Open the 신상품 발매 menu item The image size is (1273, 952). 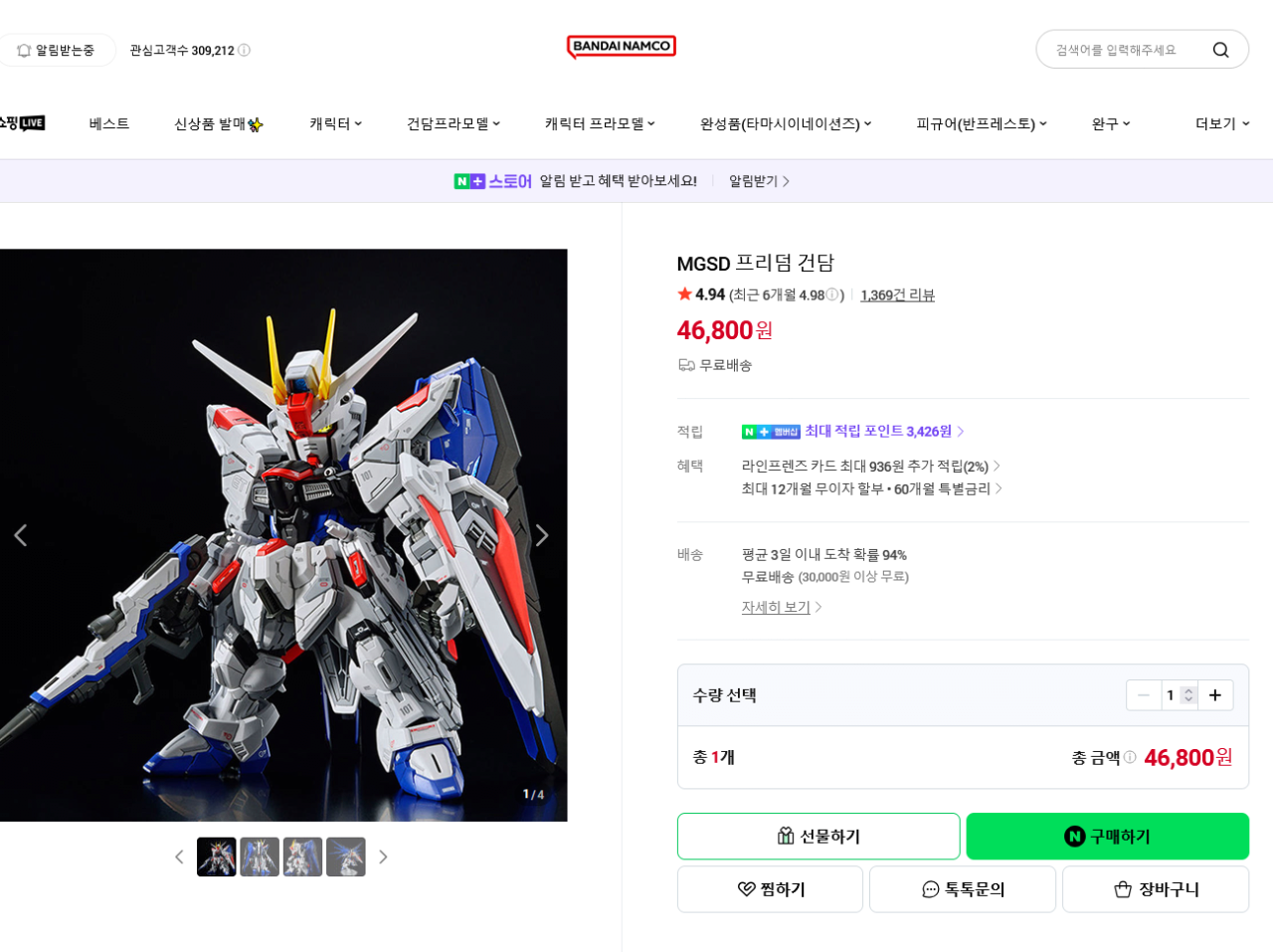(219, 123)
